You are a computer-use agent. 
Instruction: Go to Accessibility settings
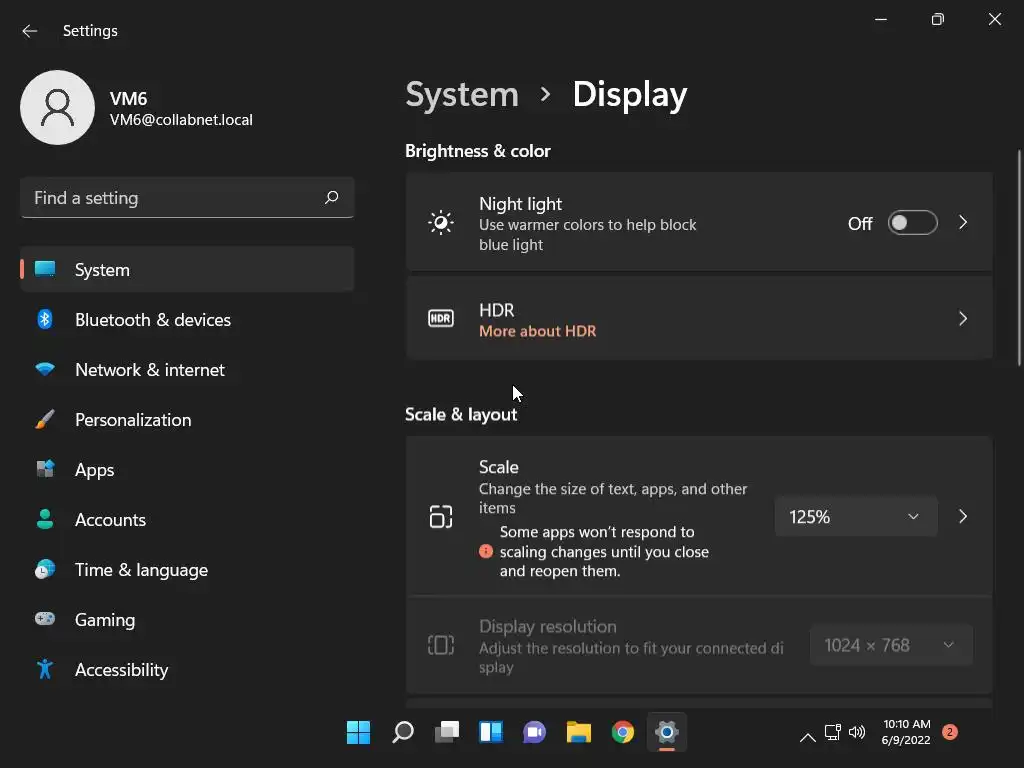[187, 669]
